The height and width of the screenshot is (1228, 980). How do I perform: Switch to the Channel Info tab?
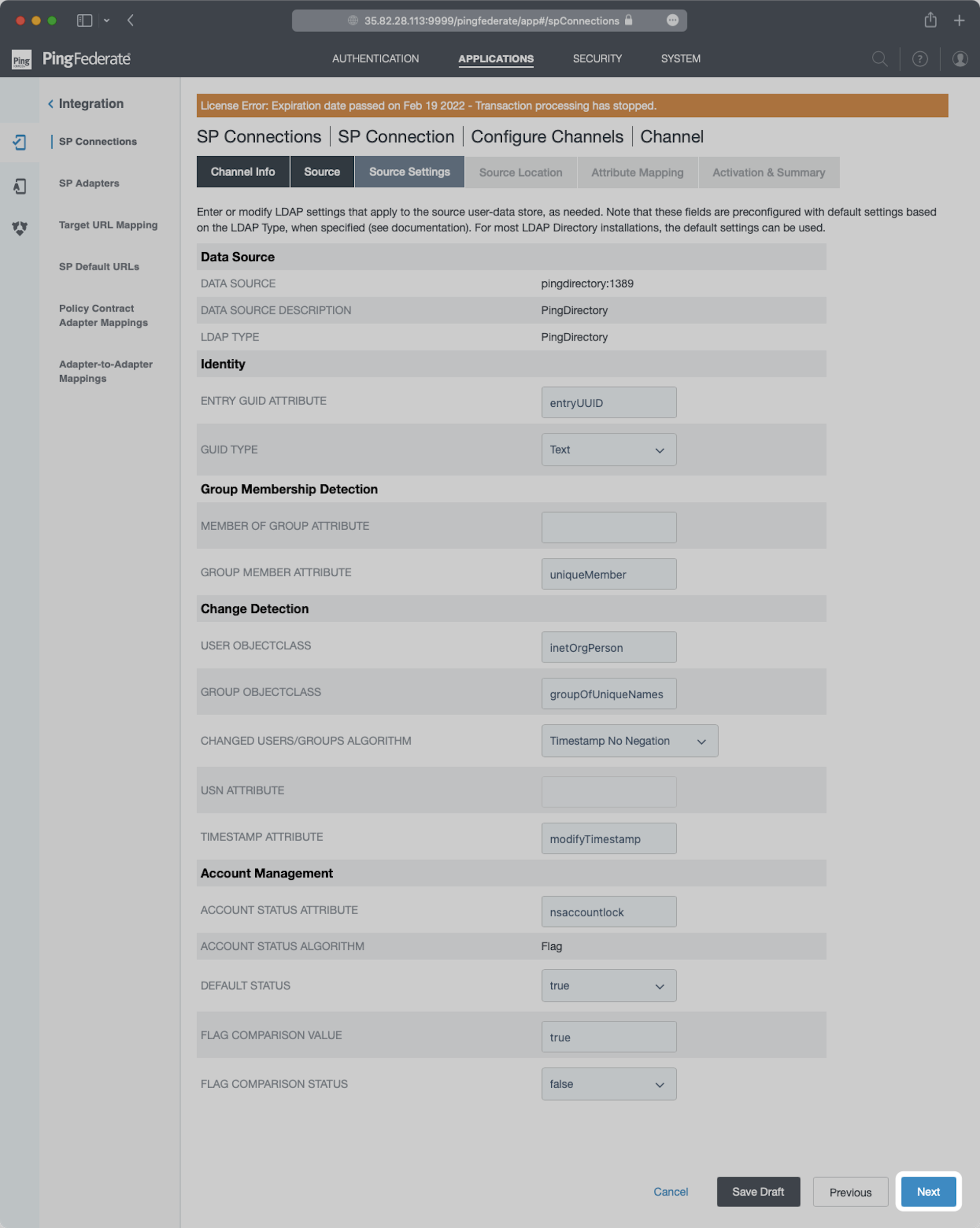(243, 172)
